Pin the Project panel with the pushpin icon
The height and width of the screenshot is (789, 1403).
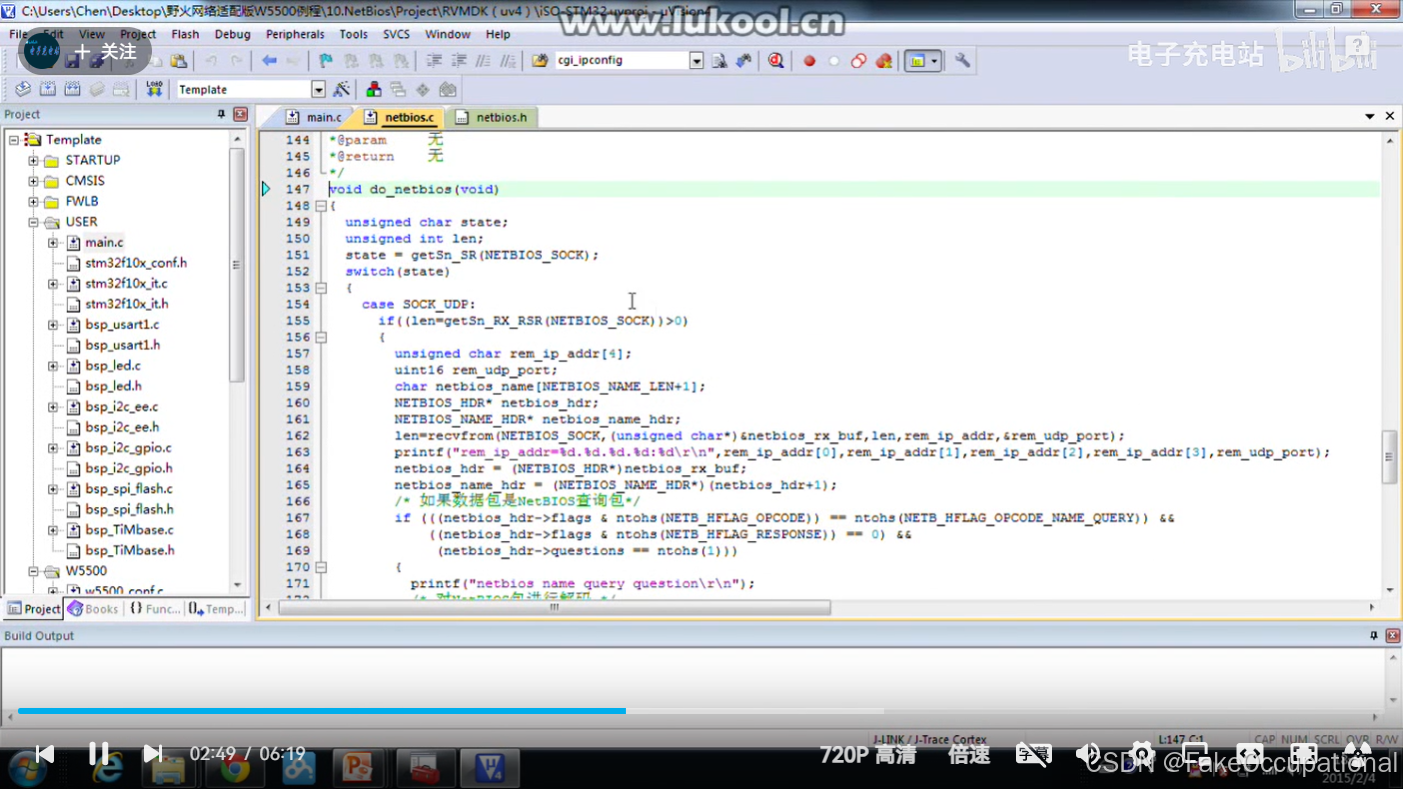click(222, 115)
